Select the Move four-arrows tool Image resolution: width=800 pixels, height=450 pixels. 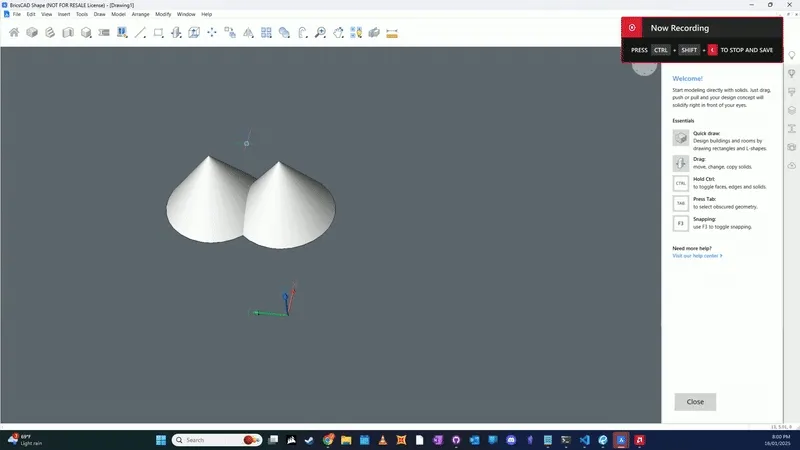point(212,33)
